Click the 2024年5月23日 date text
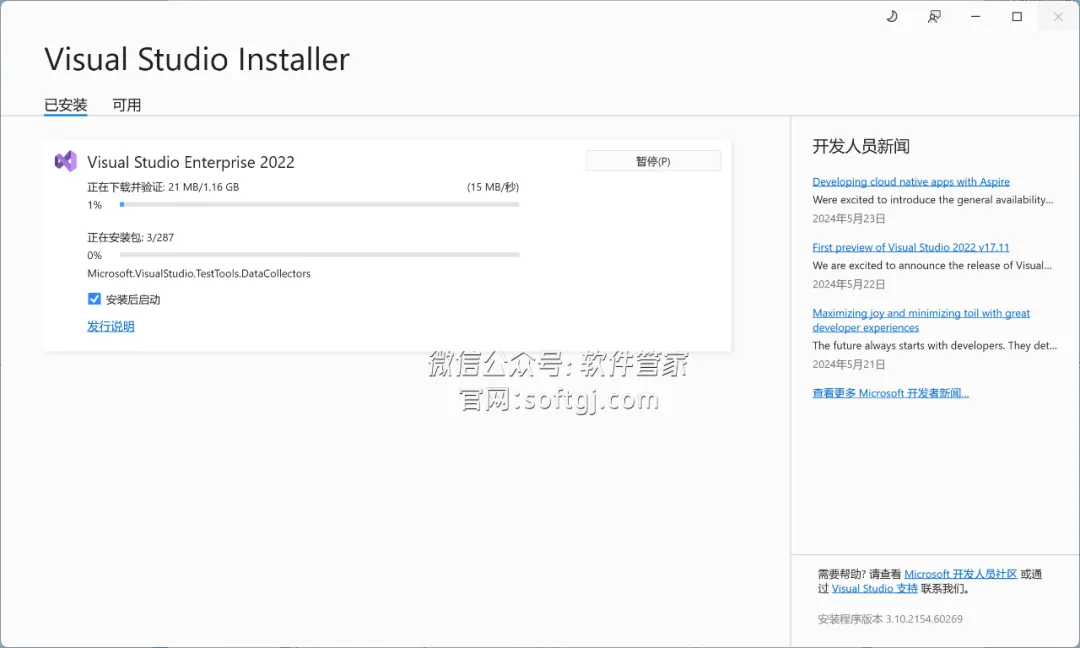This screenshot has width=1080, height=648. click(849, 218)
